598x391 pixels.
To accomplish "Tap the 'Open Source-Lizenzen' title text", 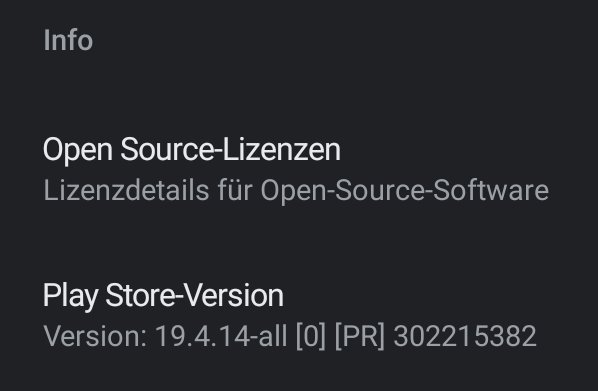I will pos(192,150).
